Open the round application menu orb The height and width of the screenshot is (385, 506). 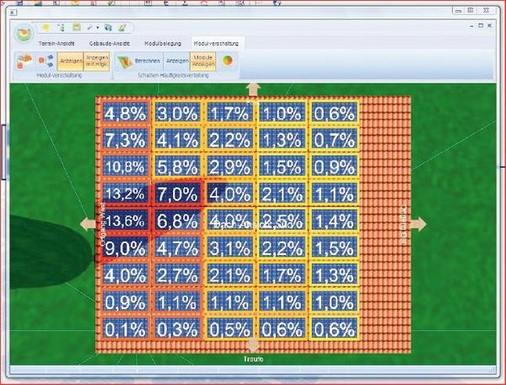[24, 33]
